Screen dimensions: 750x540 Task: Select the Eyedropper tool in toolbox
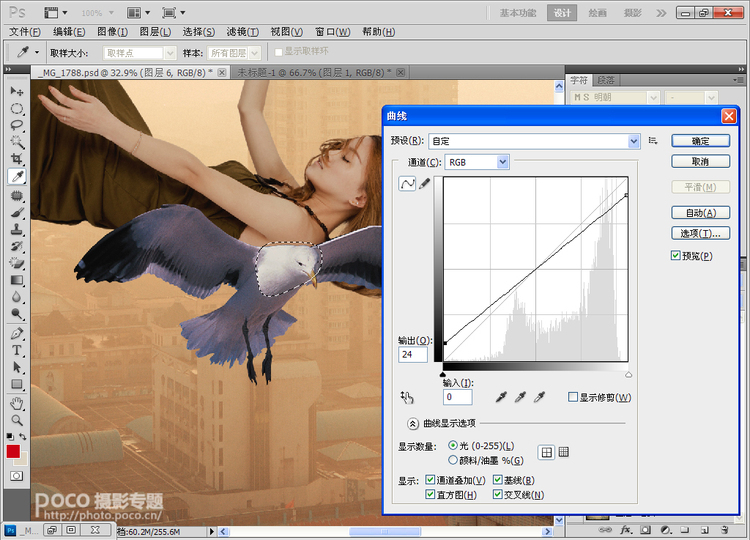coord(17,176)
